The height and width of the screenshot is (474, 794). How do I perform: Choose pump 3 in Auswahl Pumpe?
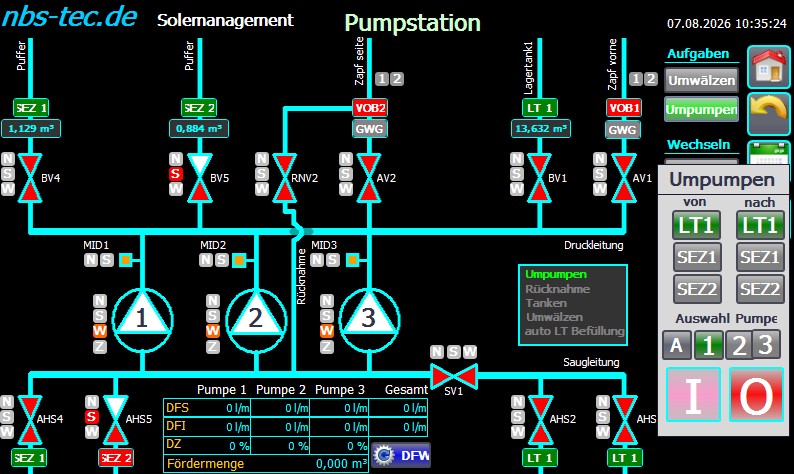766,344
